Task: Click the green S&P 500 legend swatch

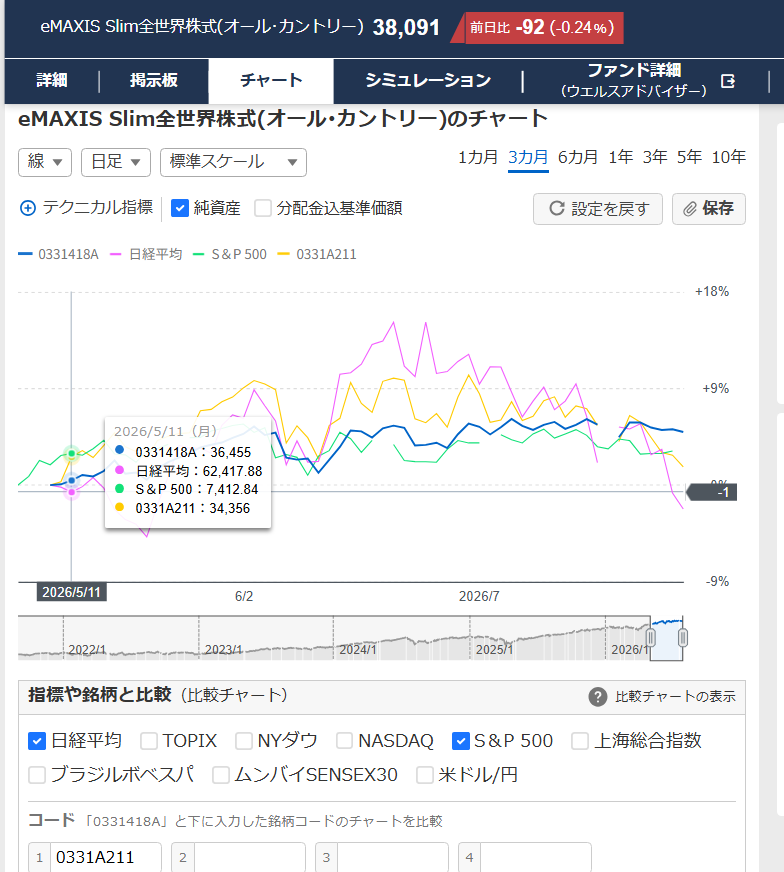Action: coord(199,254)
